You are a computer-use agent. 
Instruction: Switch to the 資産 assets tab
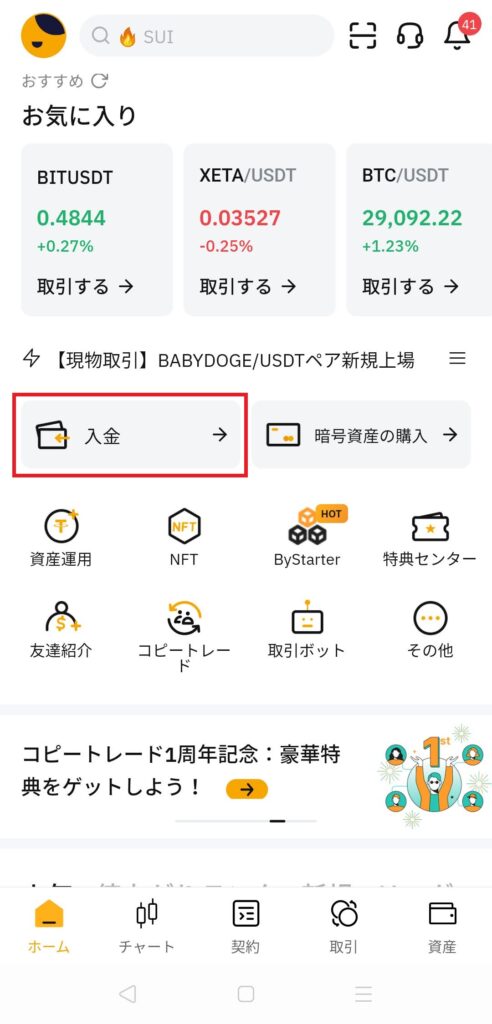point(442,926)
